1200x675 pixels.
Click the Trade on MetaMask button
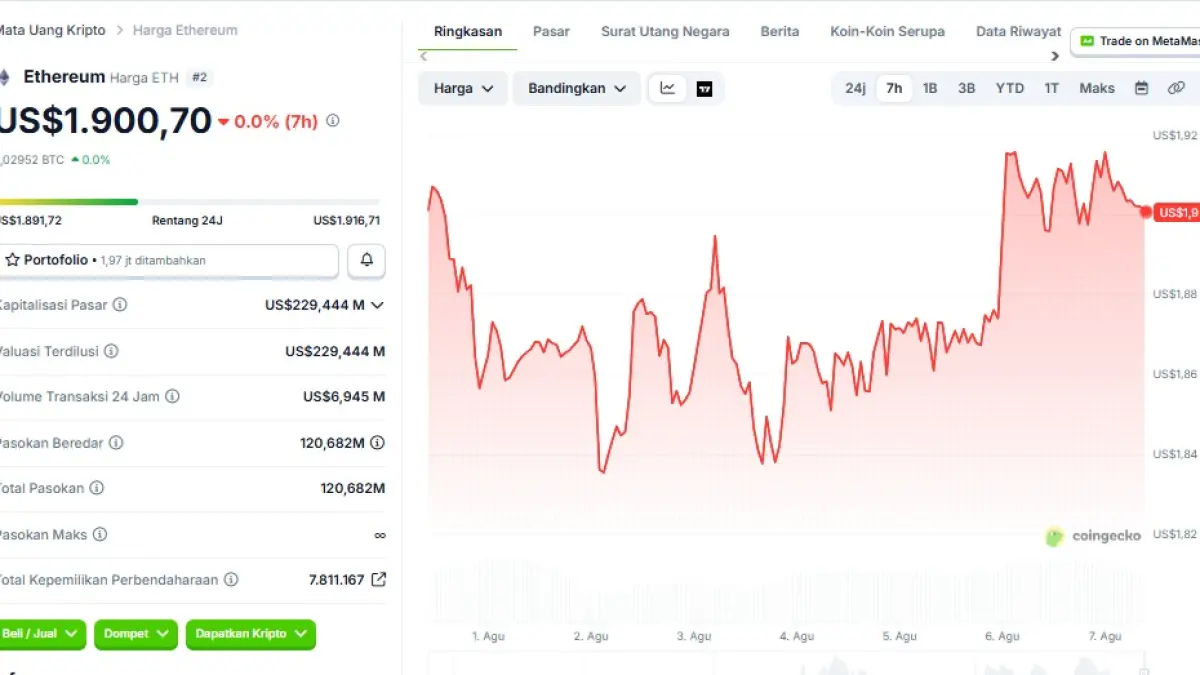[1136, 41]
